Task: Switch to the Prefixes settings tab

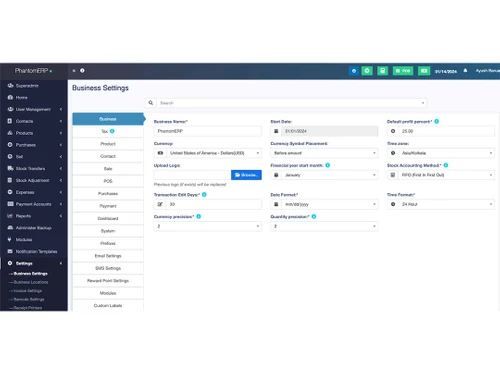Action: (108, 243)
